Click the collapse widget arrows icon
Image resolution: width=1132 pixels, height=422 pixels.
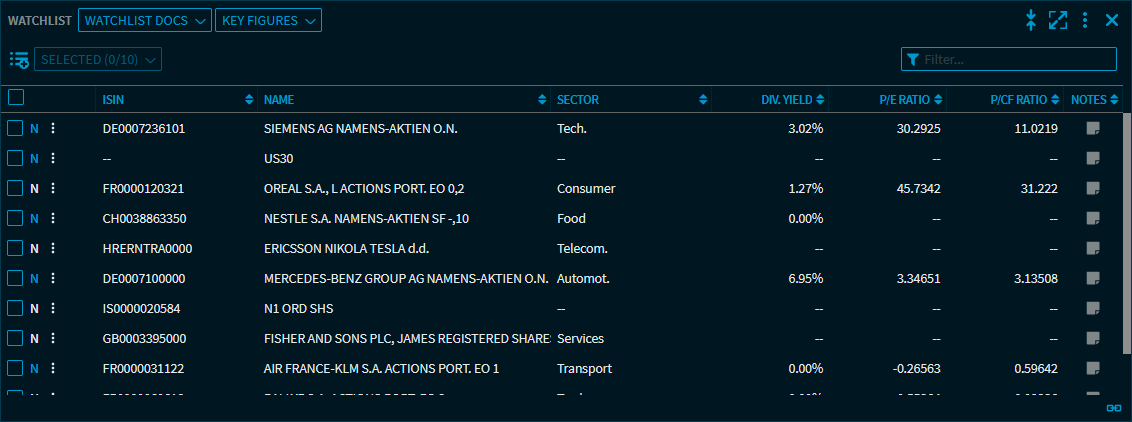point(1031,20)
